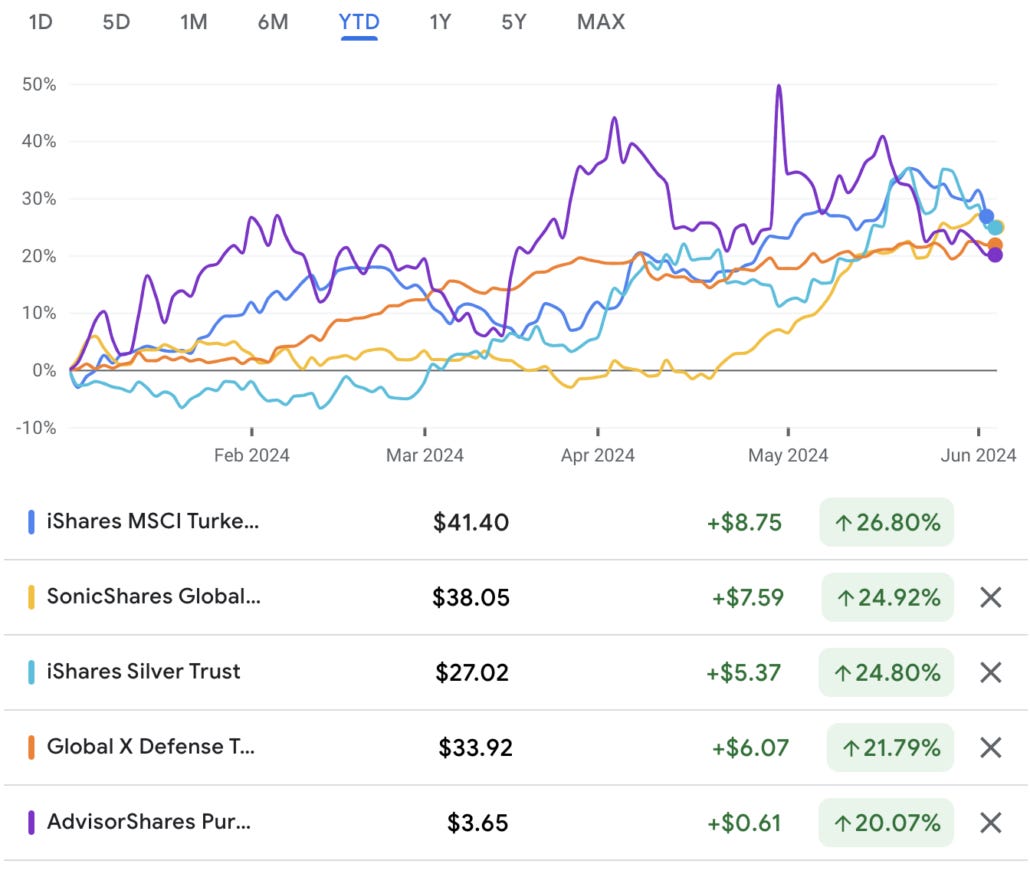Open iShares MSCI Turke... fund row
Image resolution: width=1030 pixels, height=874 pixels.
tap(515, 522)
